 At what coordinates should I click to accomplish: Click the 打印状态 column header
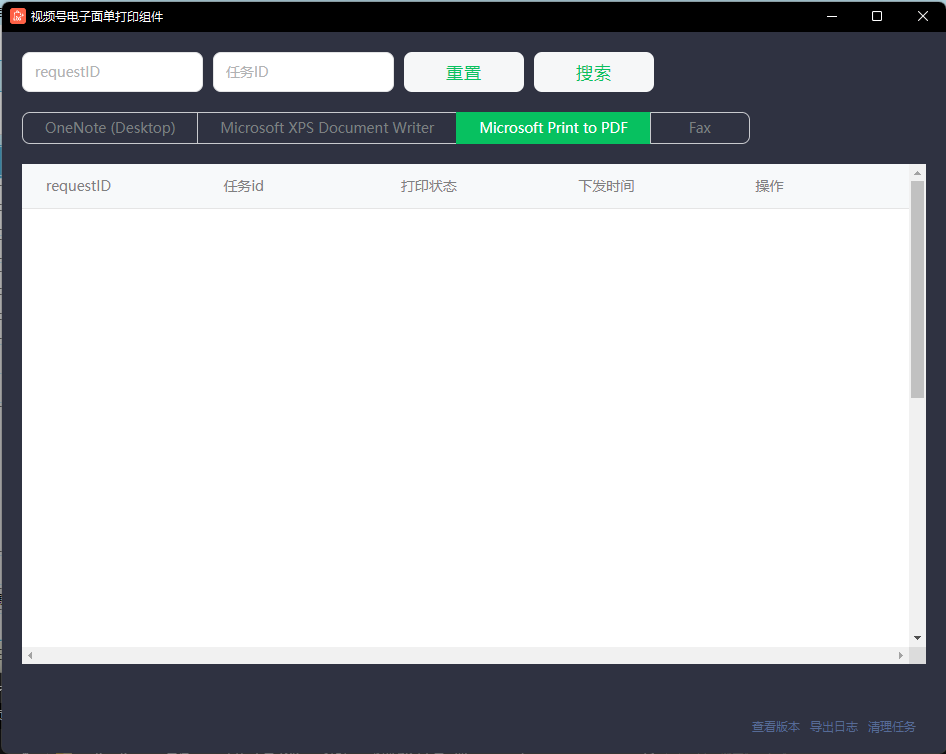click(428, 186)
